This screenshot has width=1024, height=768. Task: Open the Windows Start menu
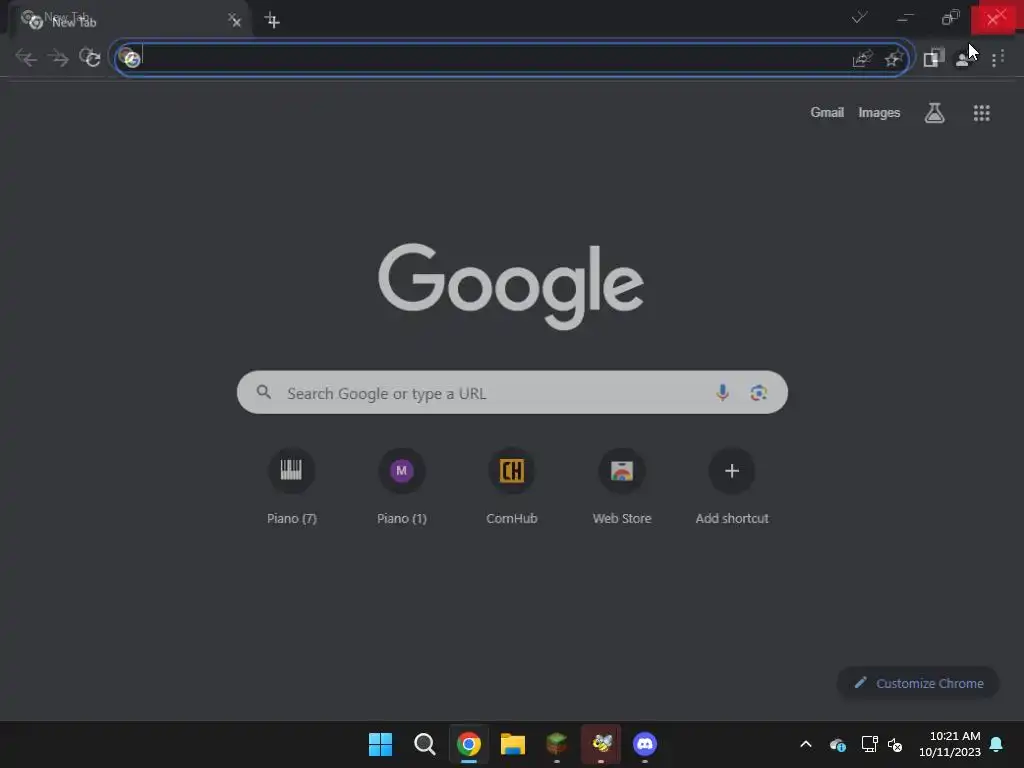coord(380,744)
